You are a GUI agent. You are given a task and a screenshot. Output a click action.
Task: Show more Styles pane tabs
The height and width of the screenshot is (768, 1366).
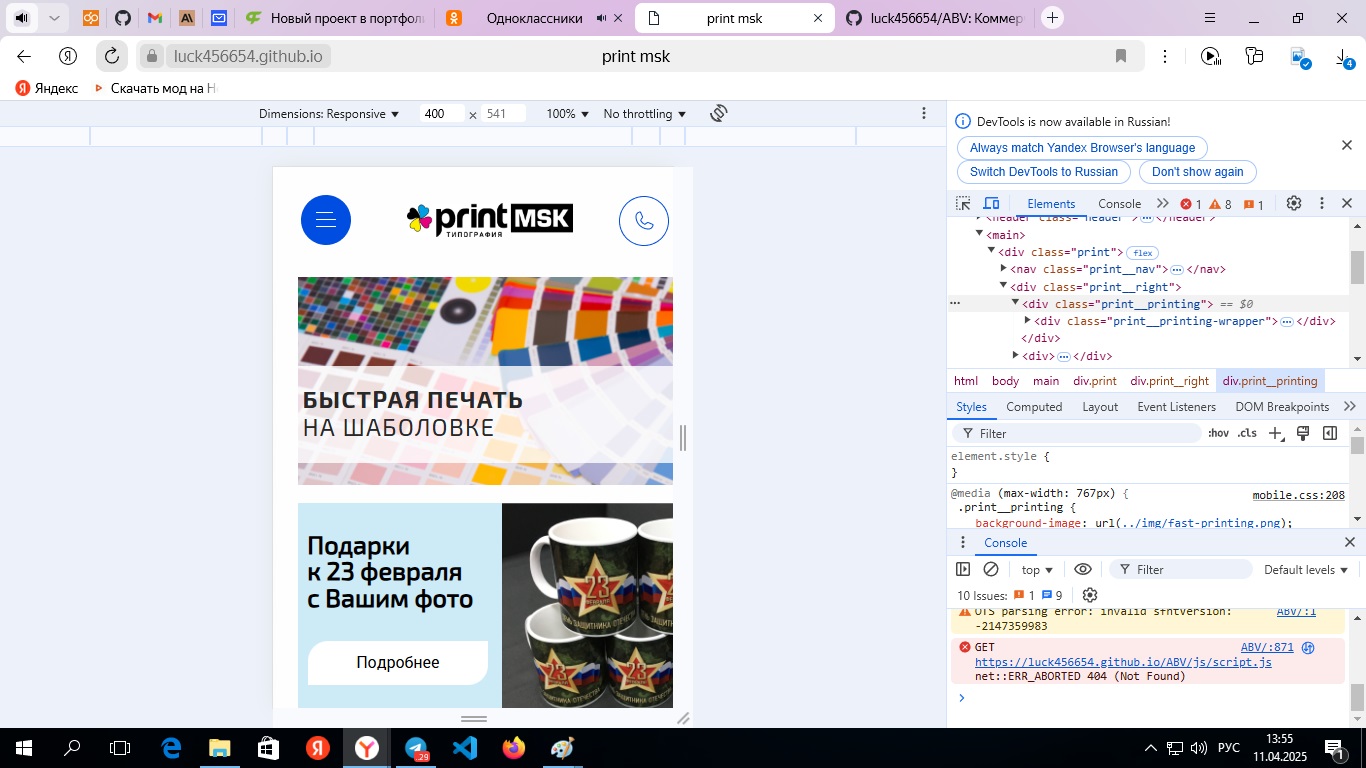1350,406
